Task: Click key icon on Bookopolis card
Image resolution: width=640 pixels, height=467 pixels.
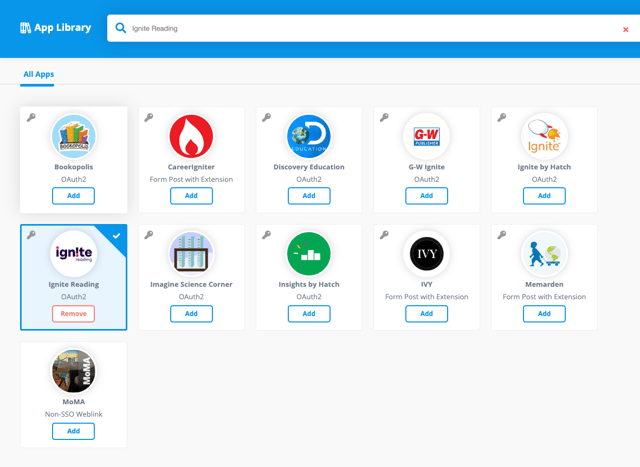Action: click(x=31, y=118)
